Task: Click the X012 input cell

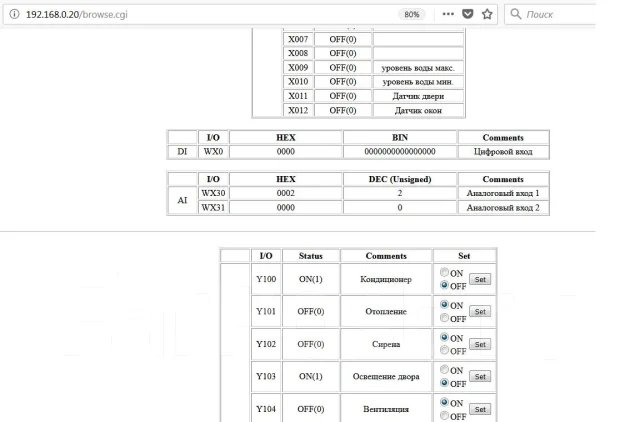Action: tap(298, 110)
